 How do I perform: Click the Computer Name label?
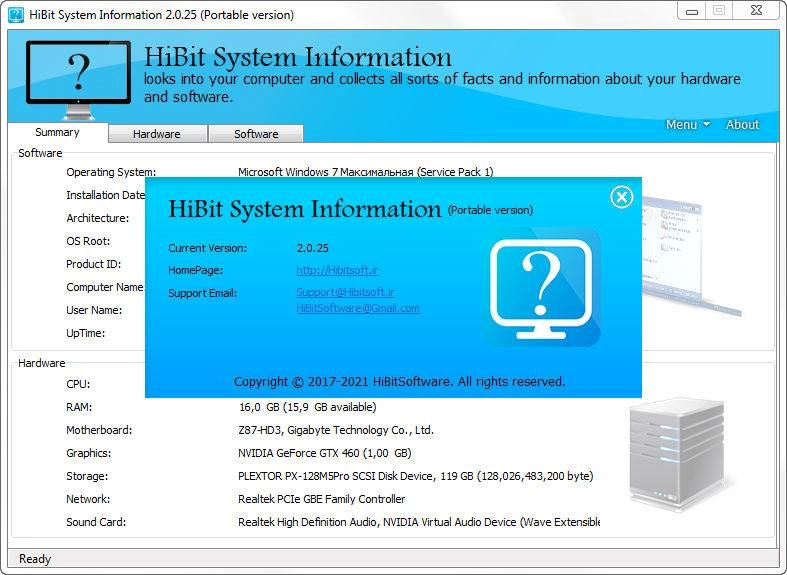click(x=105, y=288)
